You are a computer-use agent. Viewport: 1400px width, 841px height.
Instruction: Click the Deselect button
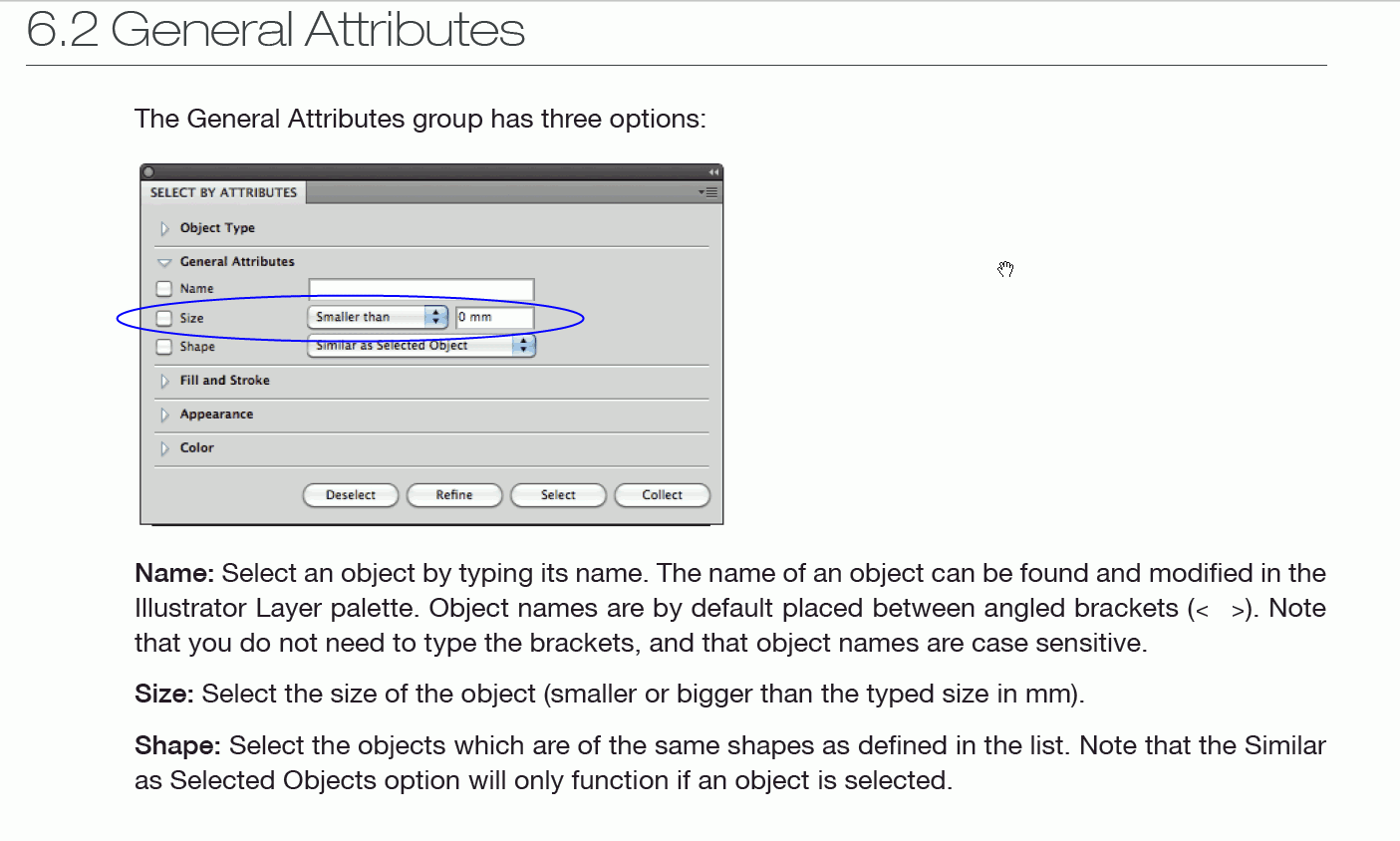point(351,495)
